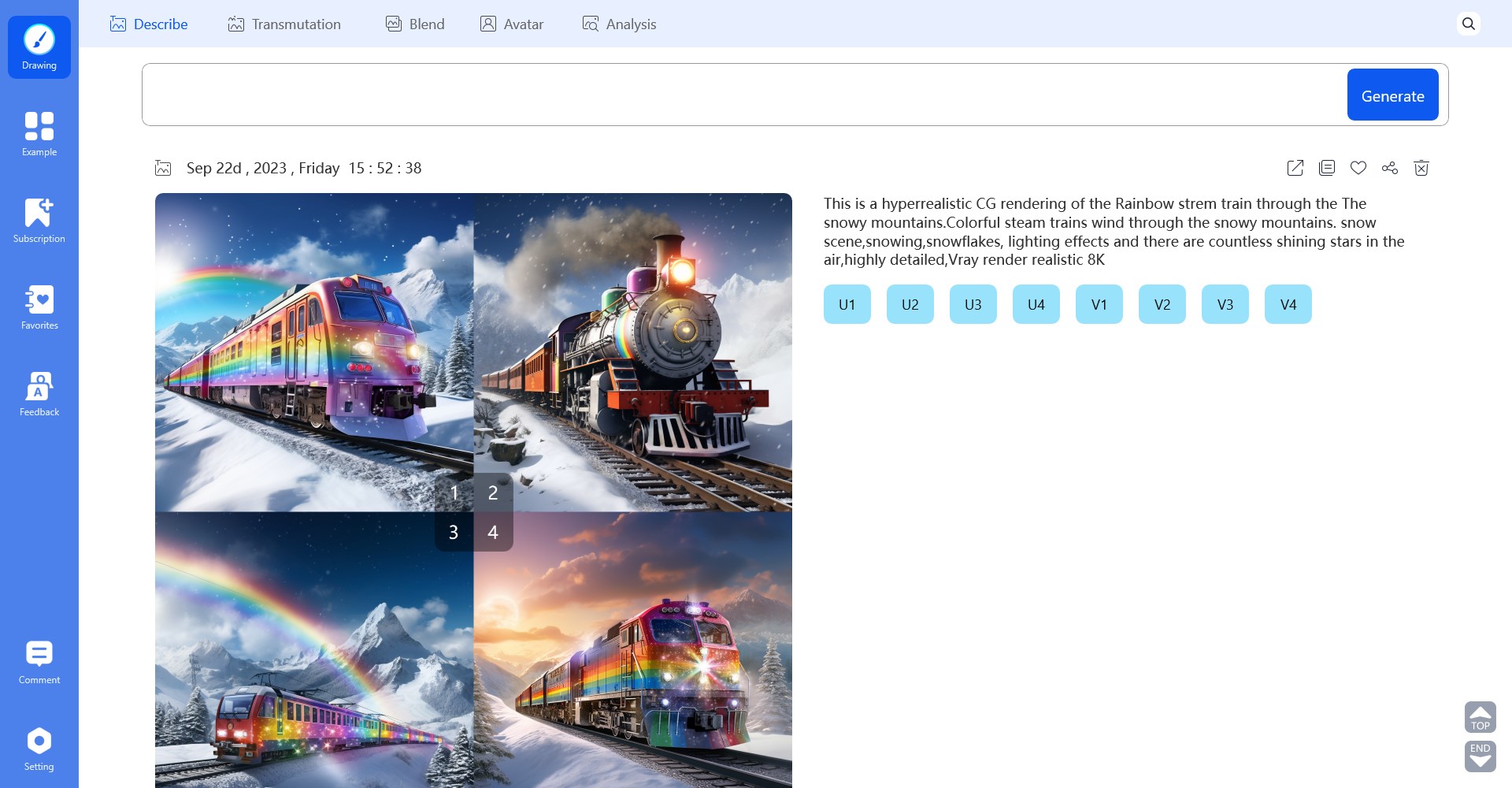Favorite this result with the heart icon
This screenshot has height=788, width=1512.
click(1358, 168)
